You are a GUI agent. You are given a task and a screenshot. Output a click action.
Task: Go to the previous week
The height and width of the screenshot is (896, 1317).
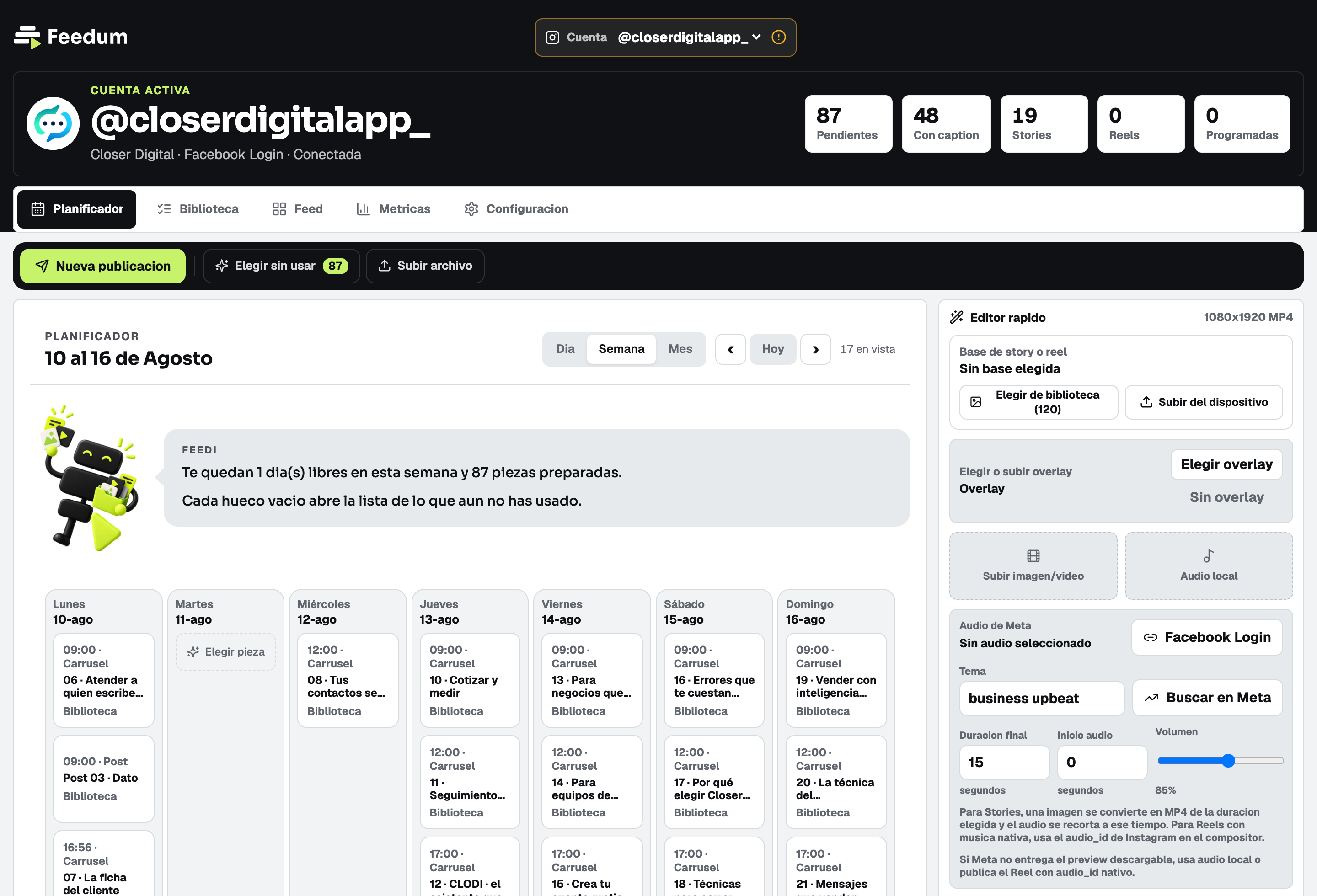(730, 349)
